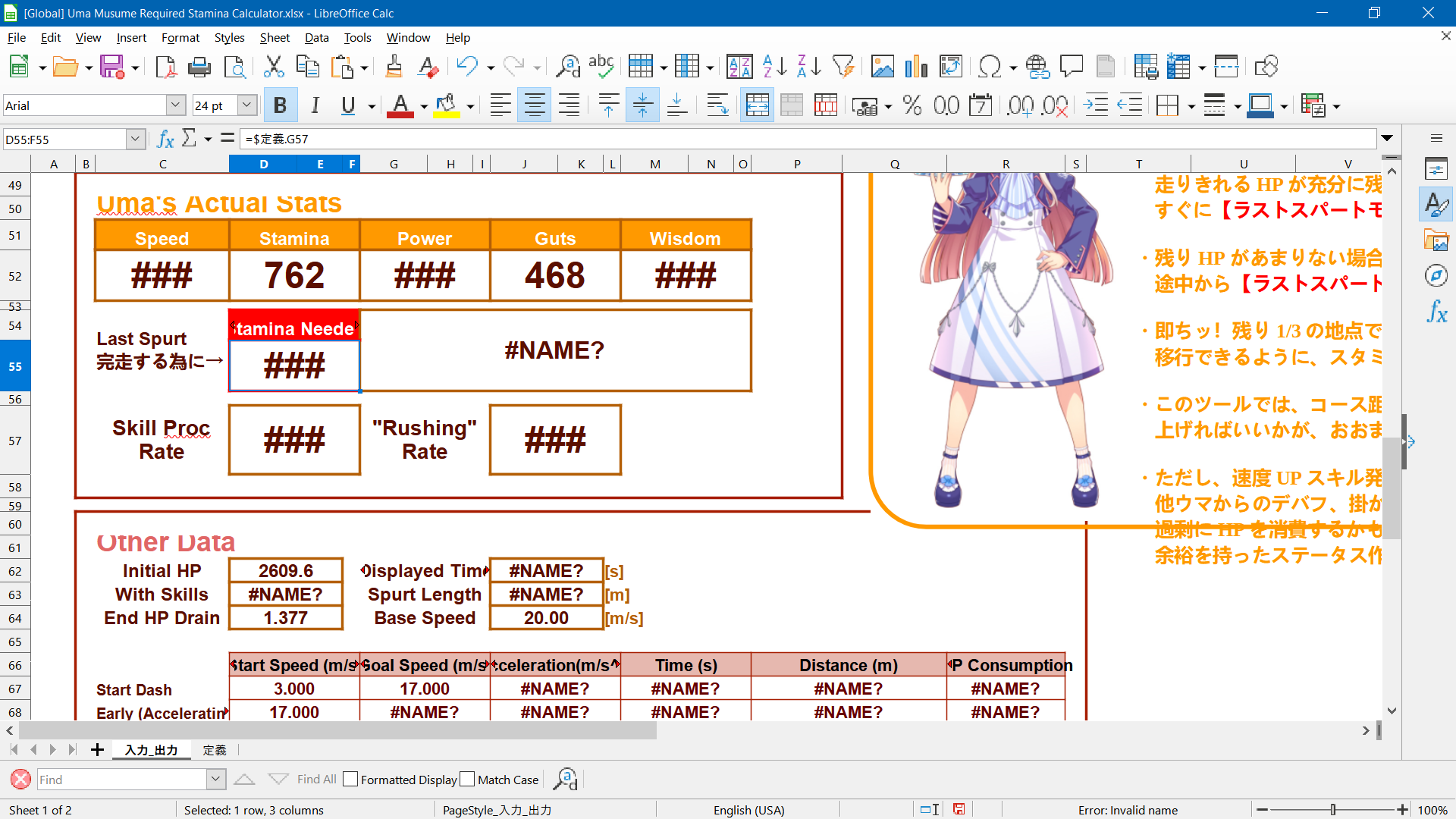Click the AutoFilter funnel icon
The image size is (1456, 819).
(x=843, y=67)
